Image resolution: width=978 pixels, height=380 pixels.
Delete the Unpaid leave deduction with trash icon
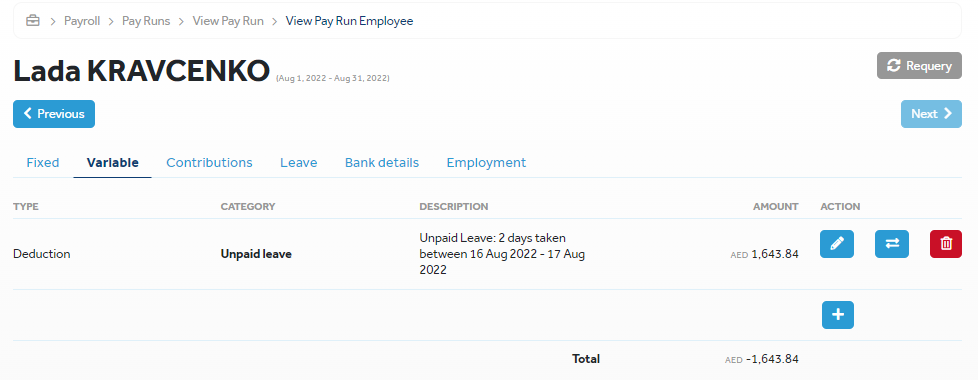pos(946,244)
